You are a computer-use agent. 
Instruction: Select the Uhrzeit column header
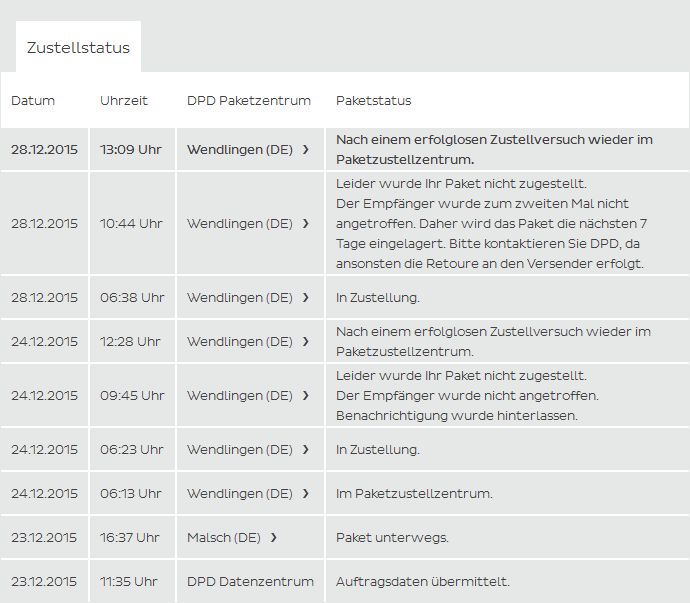click(124, 101)
